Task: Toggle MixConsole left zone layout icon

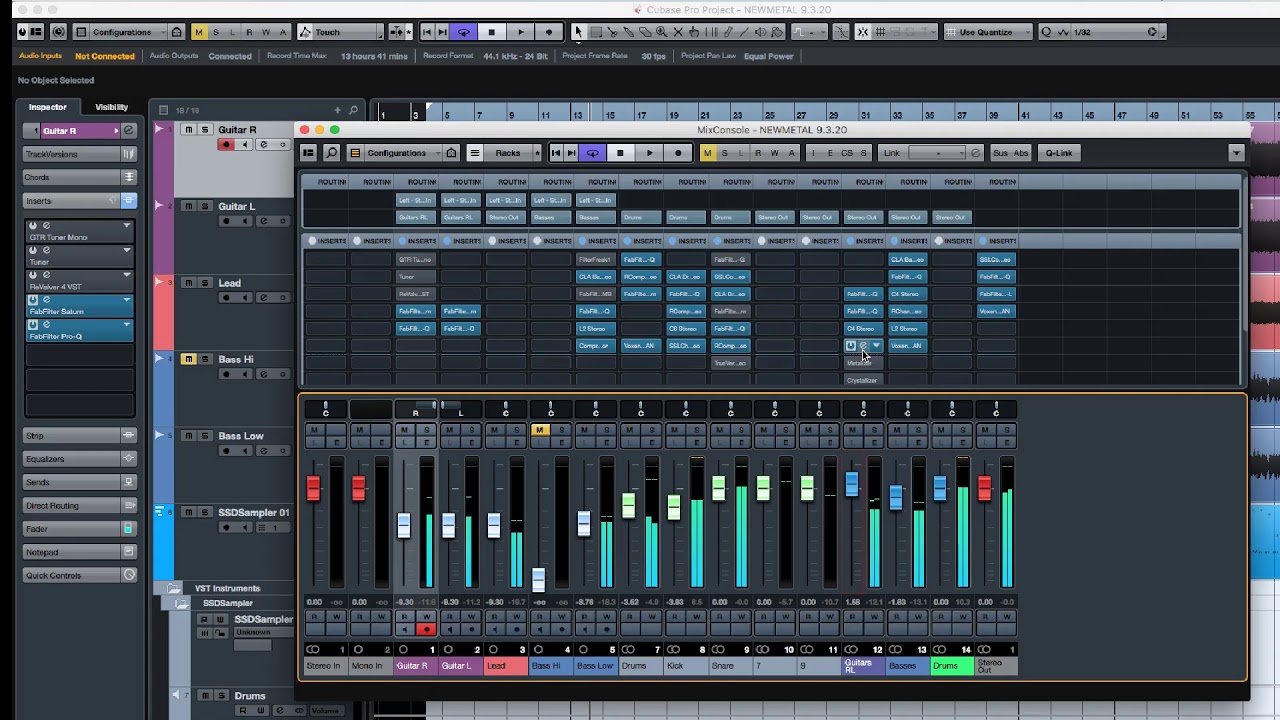Action: click(x=309, y=153)
